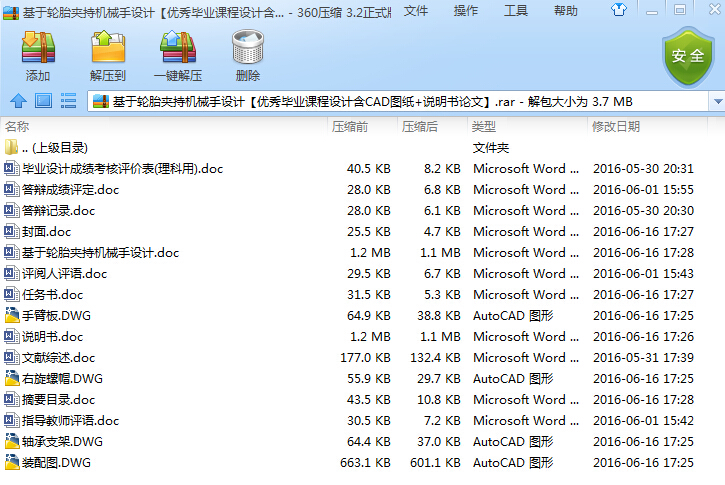Click the 添加 (Add) toolbar icon
Viewport: 725px width, 485px height.
pos(38,47)
